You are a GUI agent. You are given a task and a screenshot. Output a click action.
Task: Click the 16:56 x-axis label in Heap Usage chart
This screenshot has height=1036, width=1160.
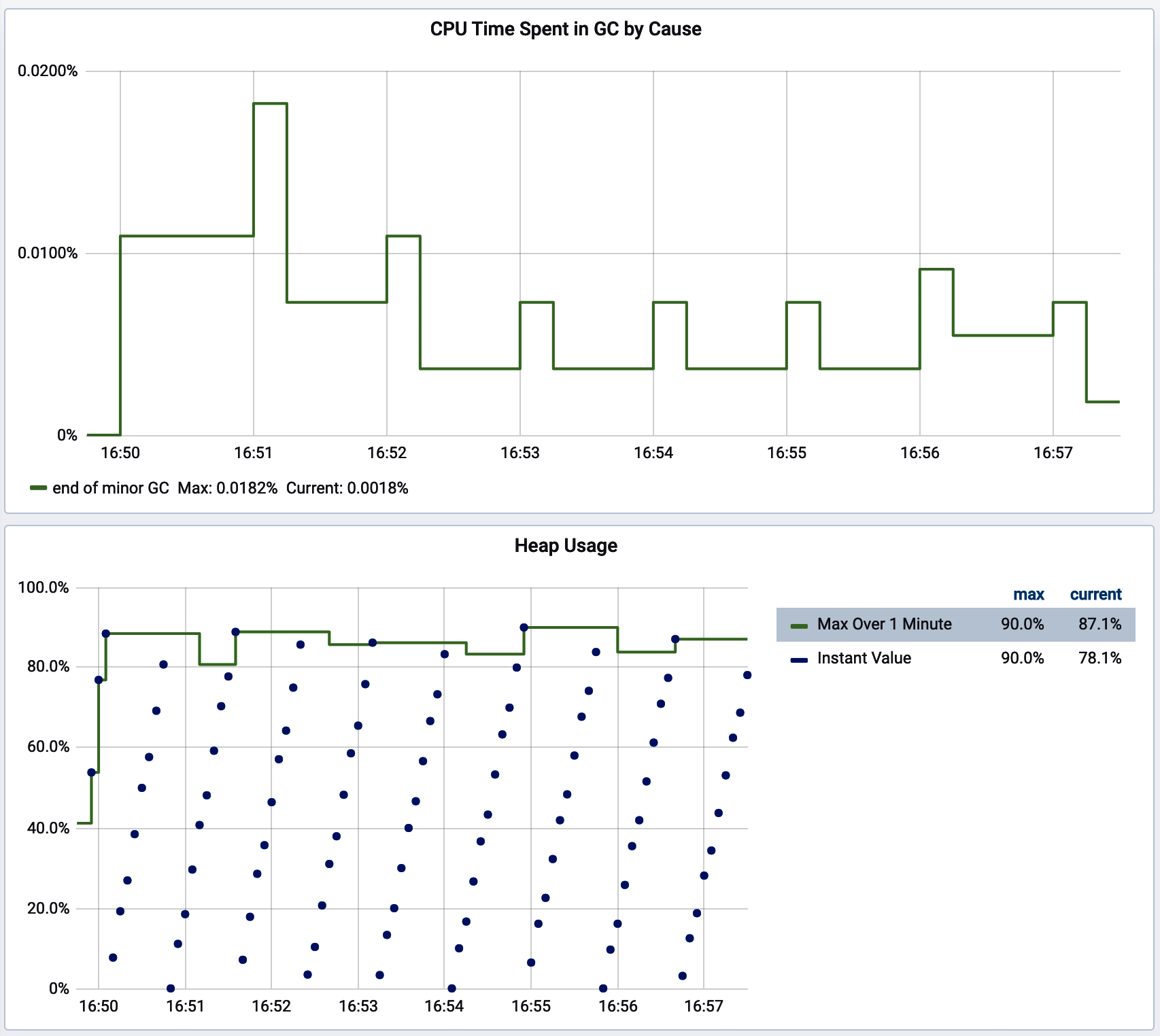pos(618,1006)
